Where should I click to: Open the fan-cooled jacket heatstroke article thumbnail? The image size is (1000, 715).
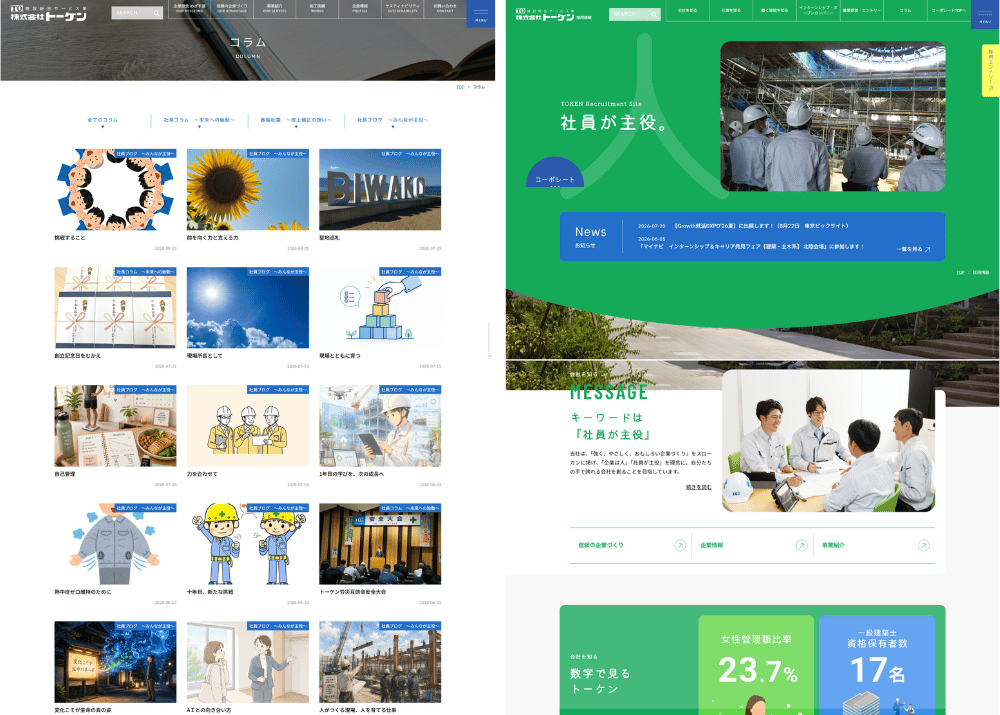tap(115, 544)
